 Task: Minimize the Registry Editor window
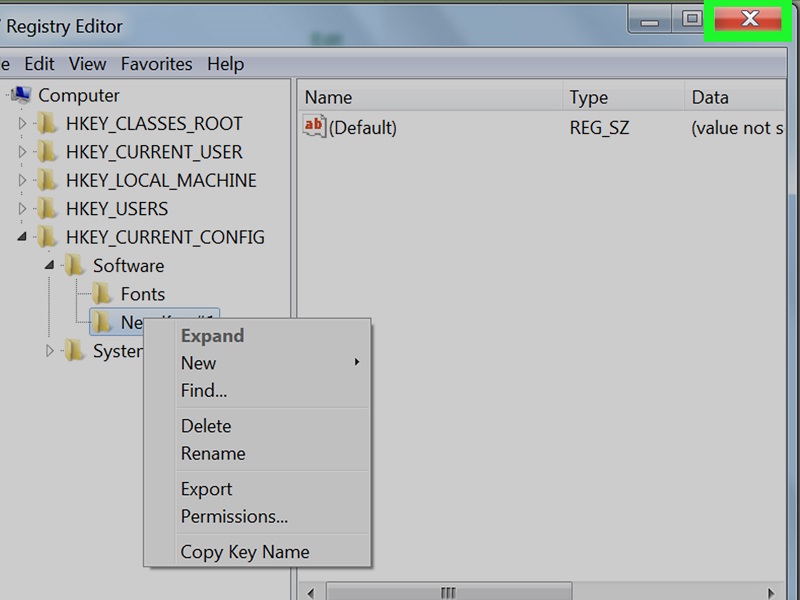(649, 21)
